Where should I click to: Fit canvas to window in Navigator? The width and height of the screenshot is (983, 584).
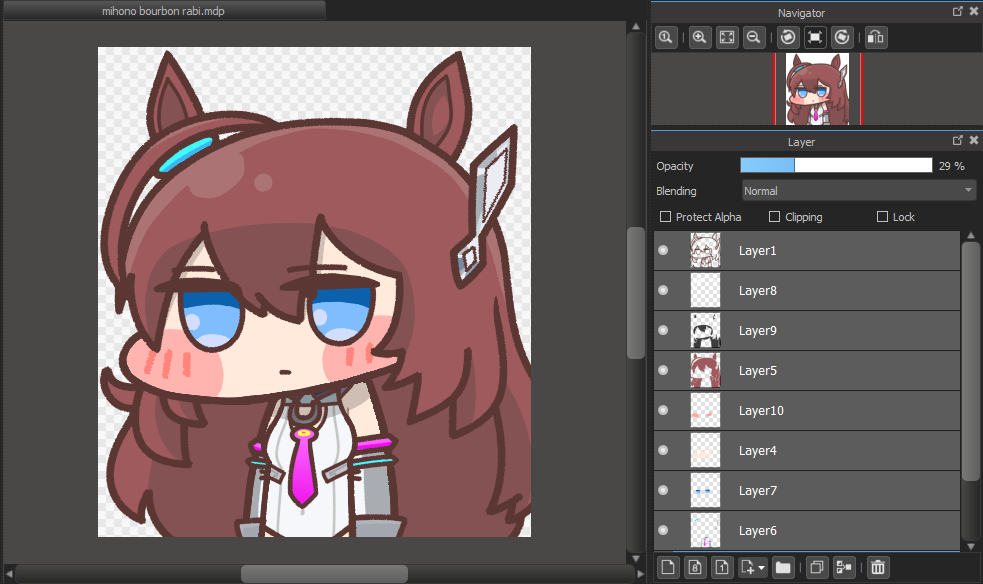click(727, 38)
